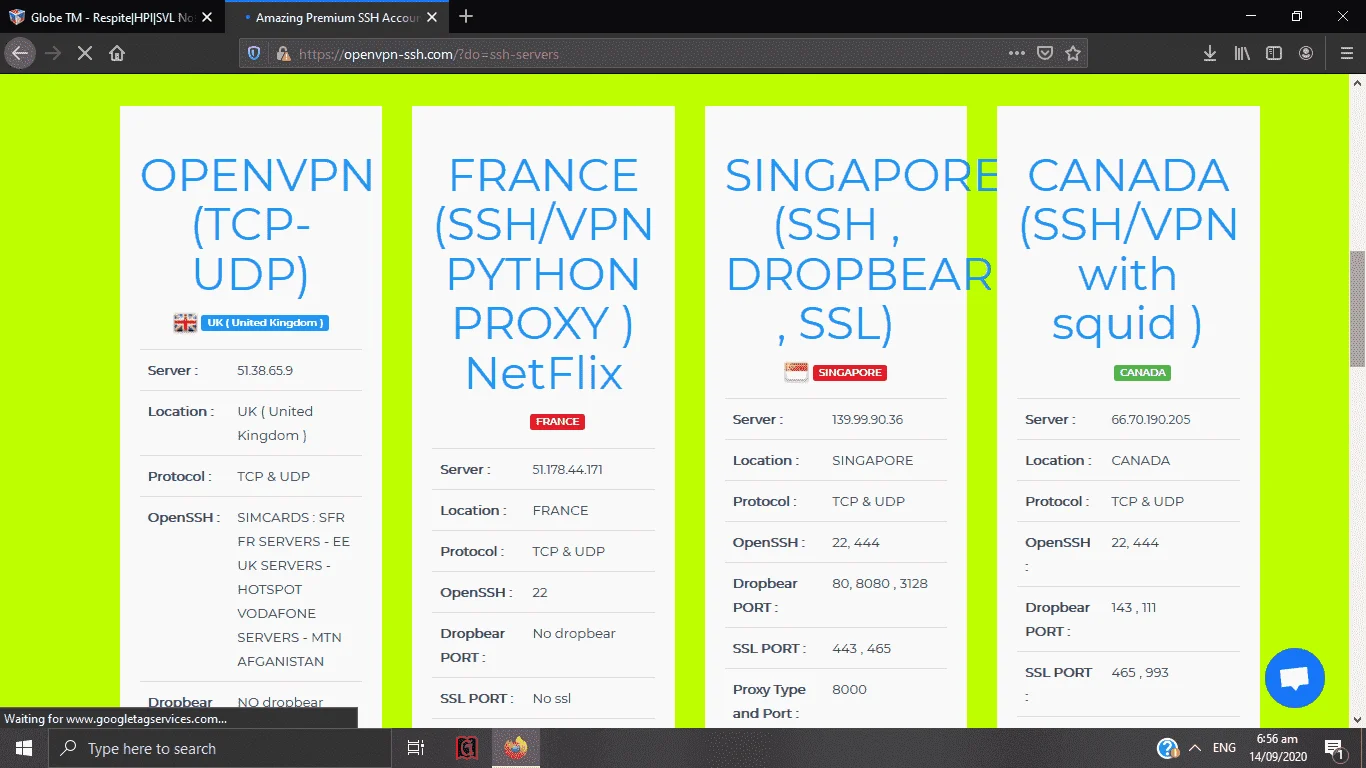Viewport: 1366px width, 768px height.
Task: Click Canada Dropbear port value 143 , 111
Action: pyautogui.click(x=1133, y=607)
